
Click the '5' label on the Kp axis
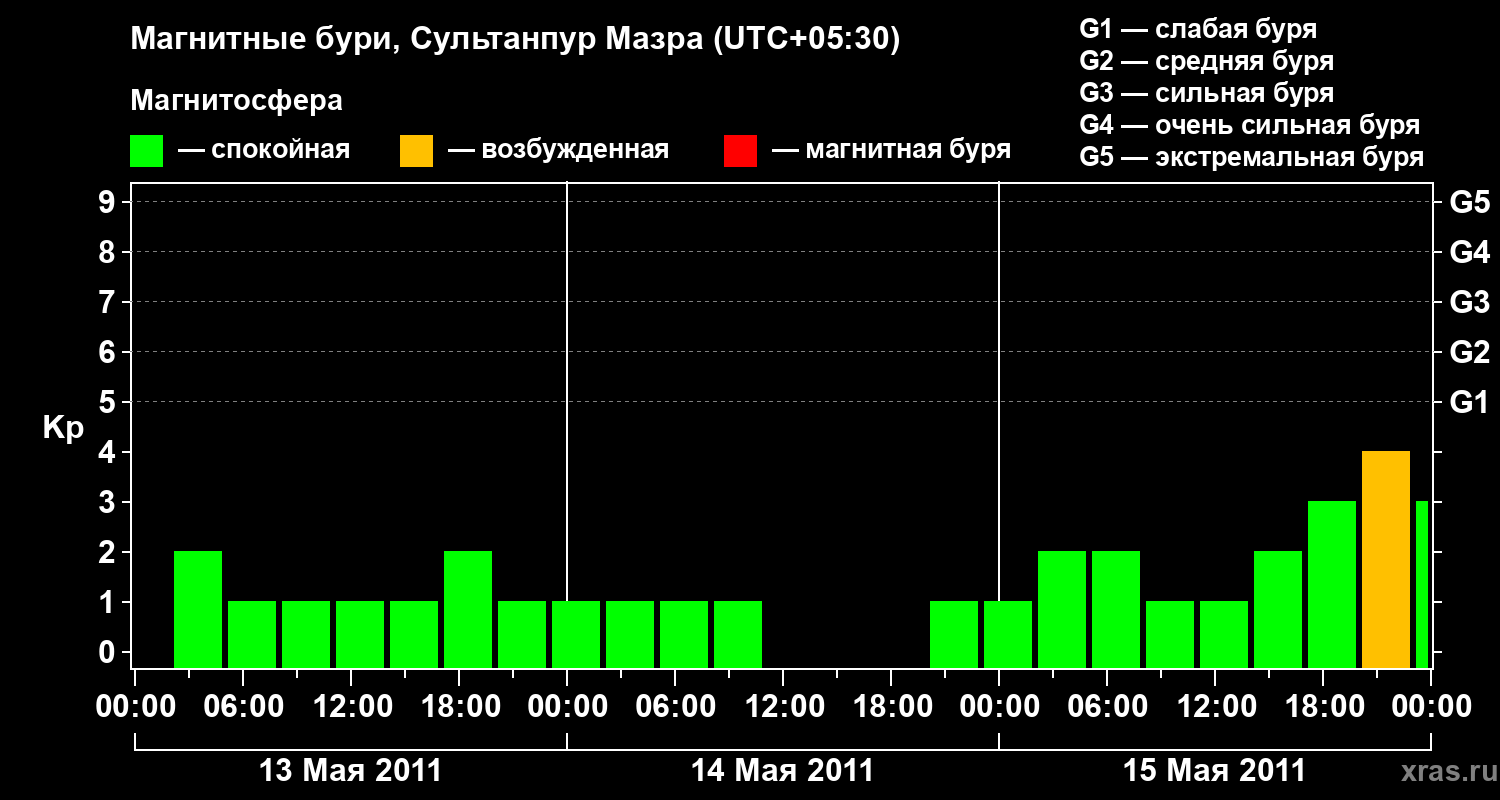coord(109,402)
